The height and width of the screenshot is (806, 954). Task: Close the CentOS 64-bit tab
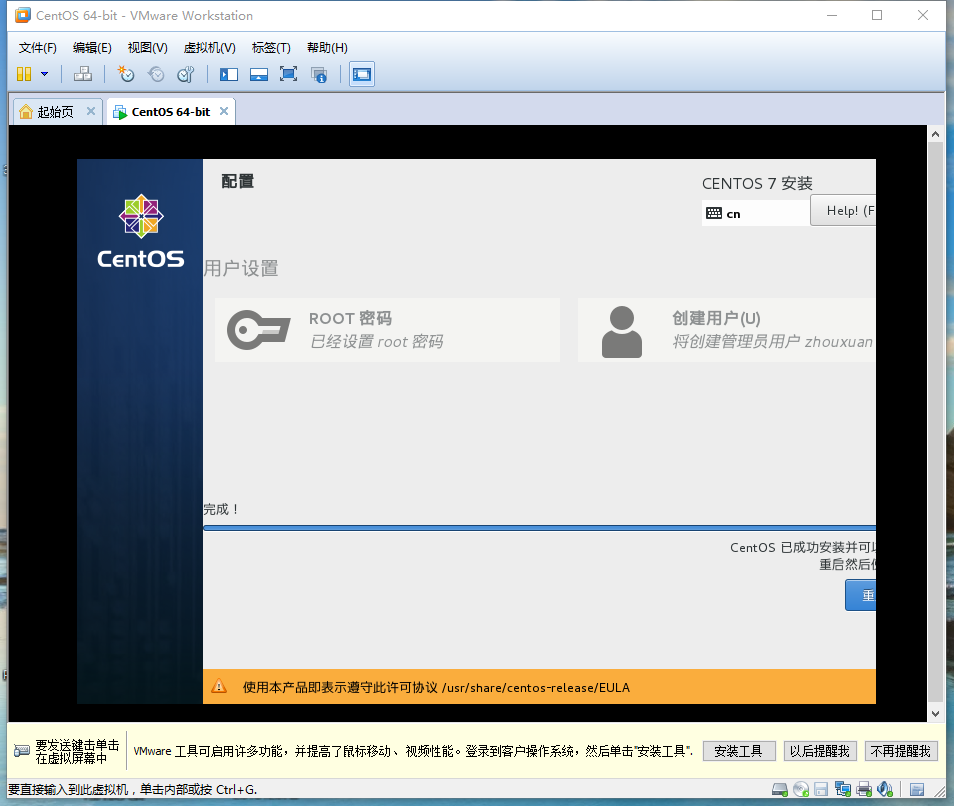click(x=224, y=111)
